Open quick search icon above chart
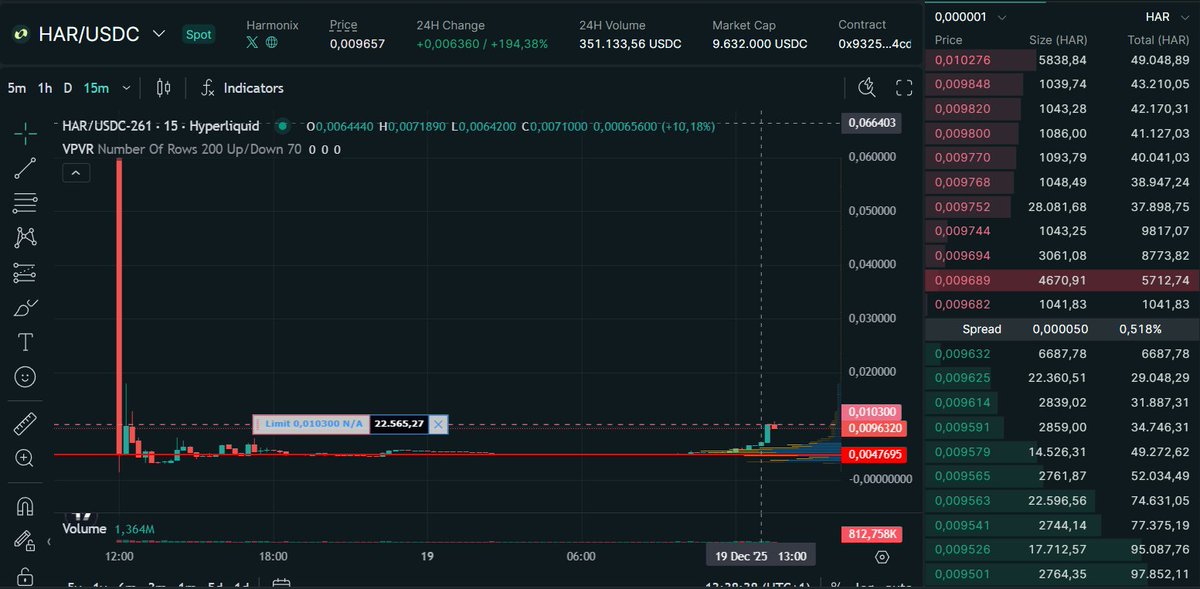The height and width of the screenshot is (589, 1200). (867, 88)
